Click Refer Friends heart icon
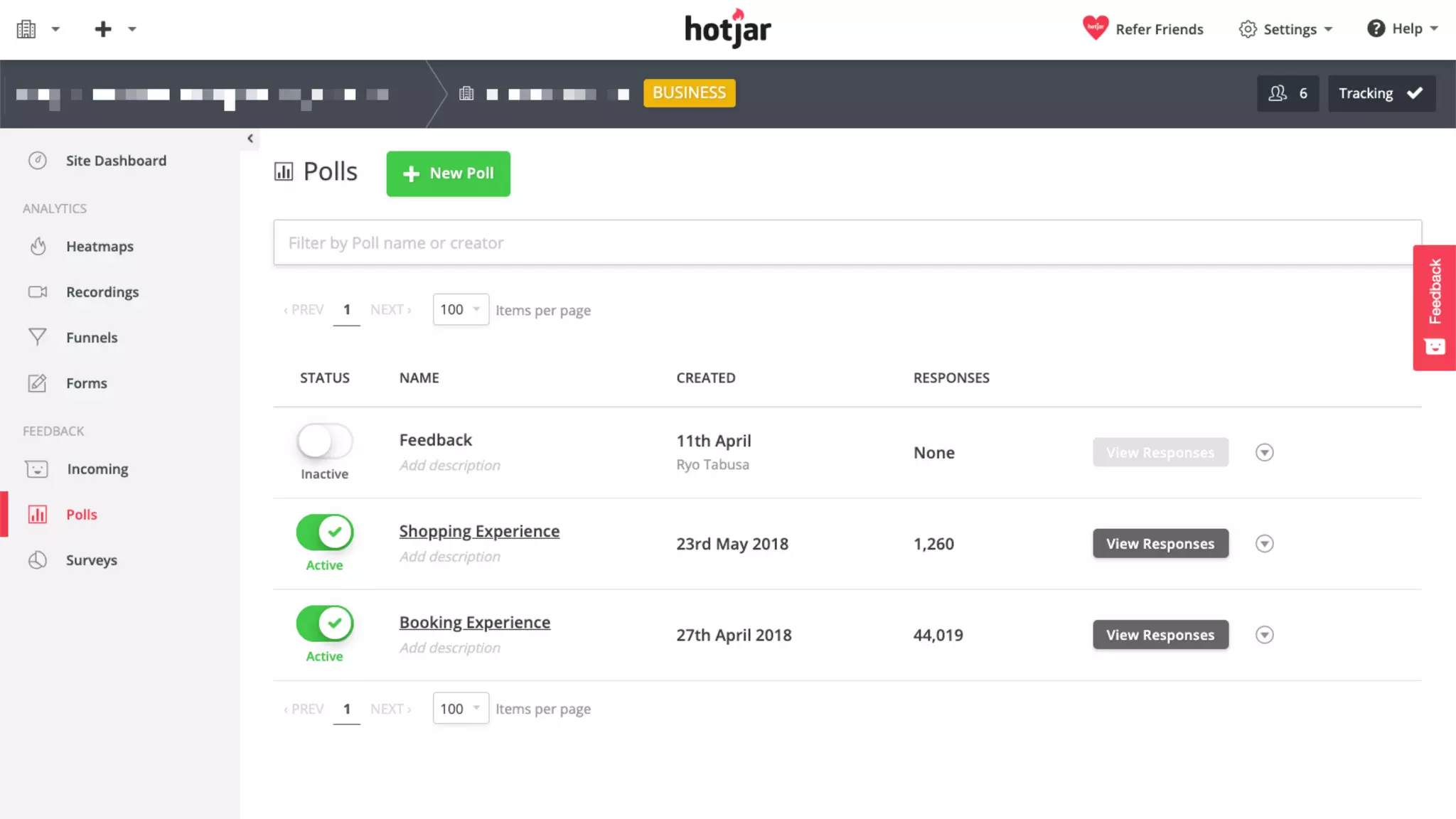 1095,28
